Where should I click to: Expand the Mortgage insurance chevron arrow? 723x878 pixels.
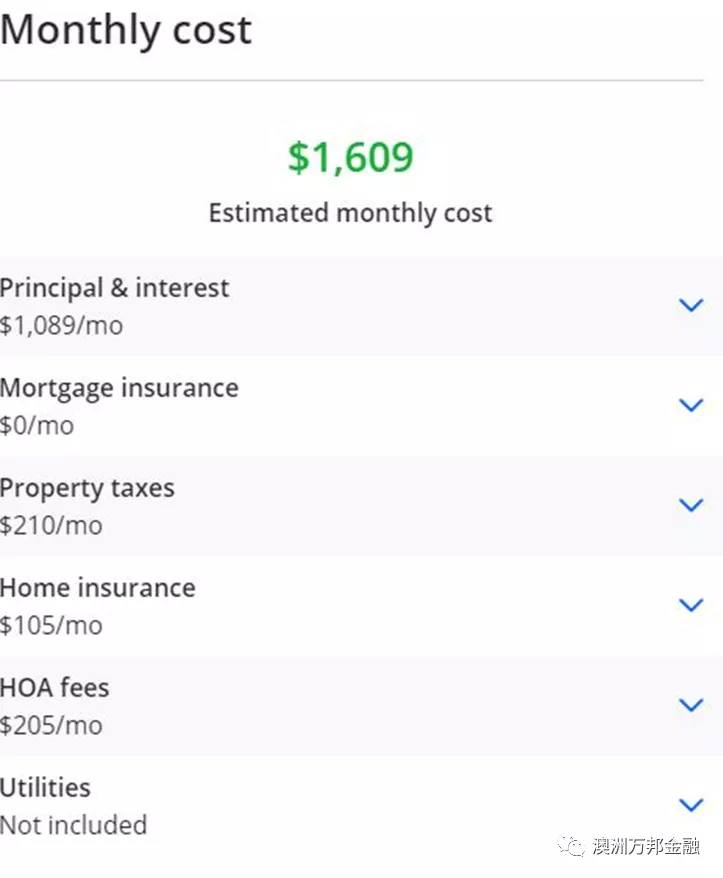tap(691, 405)
